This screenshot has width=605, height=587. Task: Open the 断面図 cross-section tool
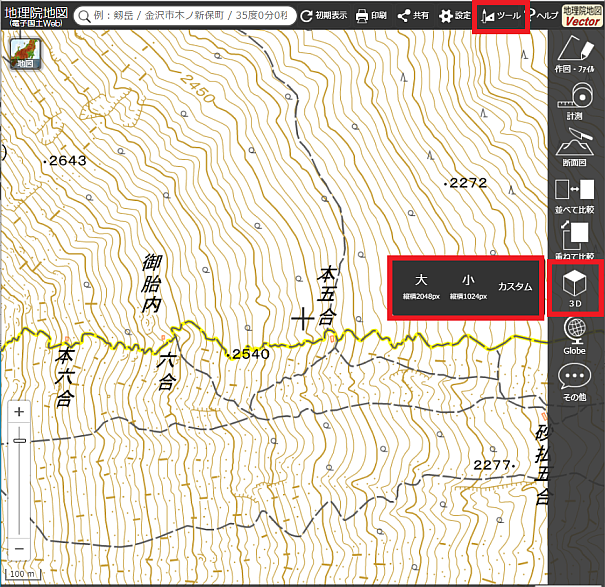[574, 149]
